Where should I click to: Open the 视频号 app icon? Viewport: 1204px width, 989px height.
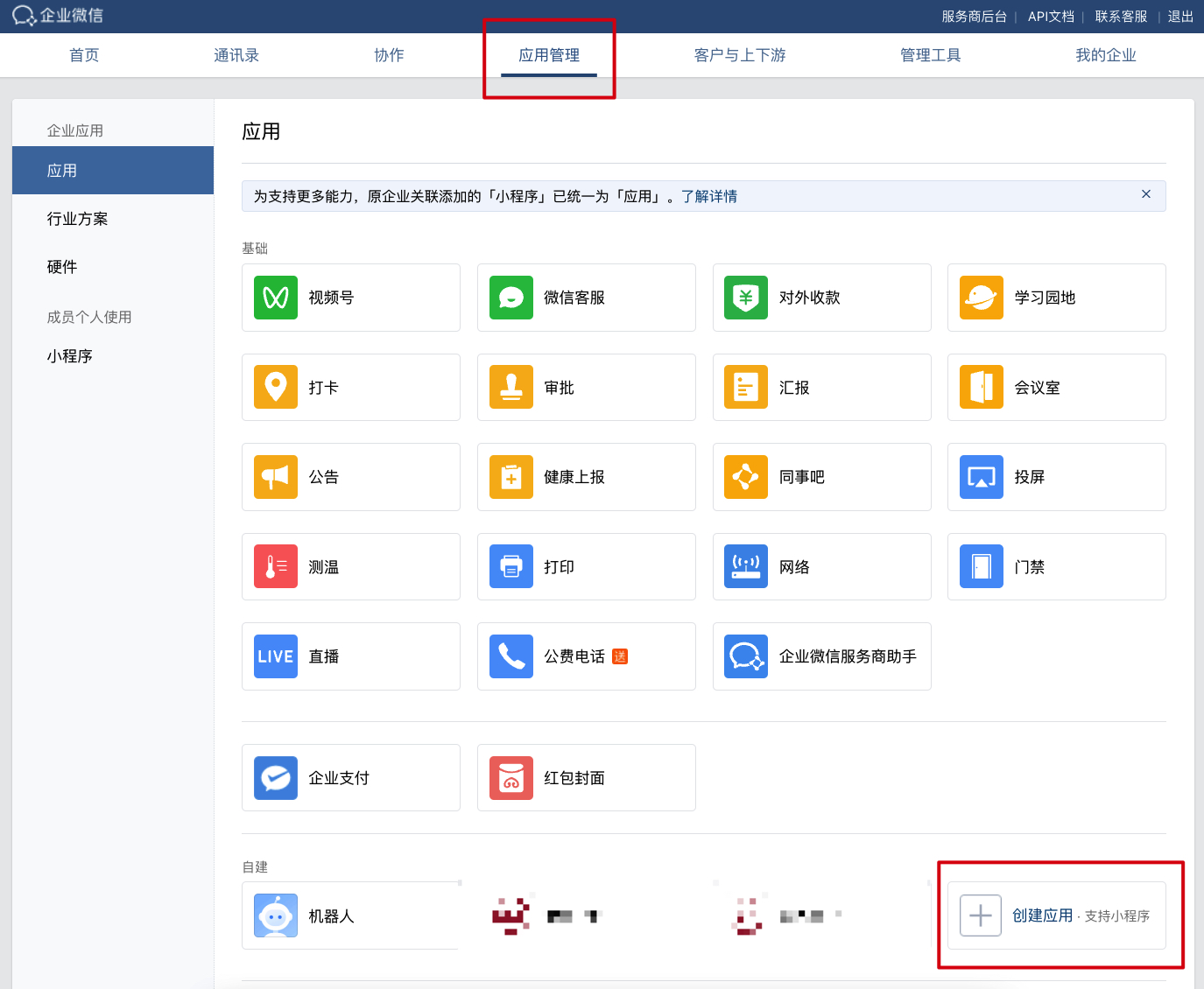pyautogui.click(x=276, y=298)
